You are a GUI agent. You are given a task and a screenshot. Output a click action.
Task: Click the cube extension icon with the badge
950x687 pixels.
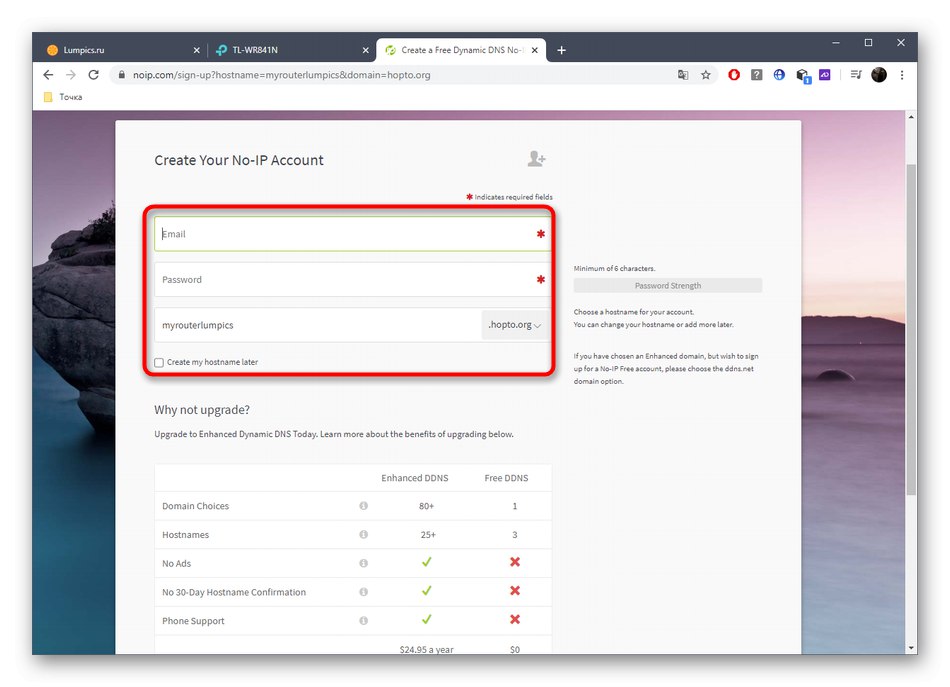(803, 75)
